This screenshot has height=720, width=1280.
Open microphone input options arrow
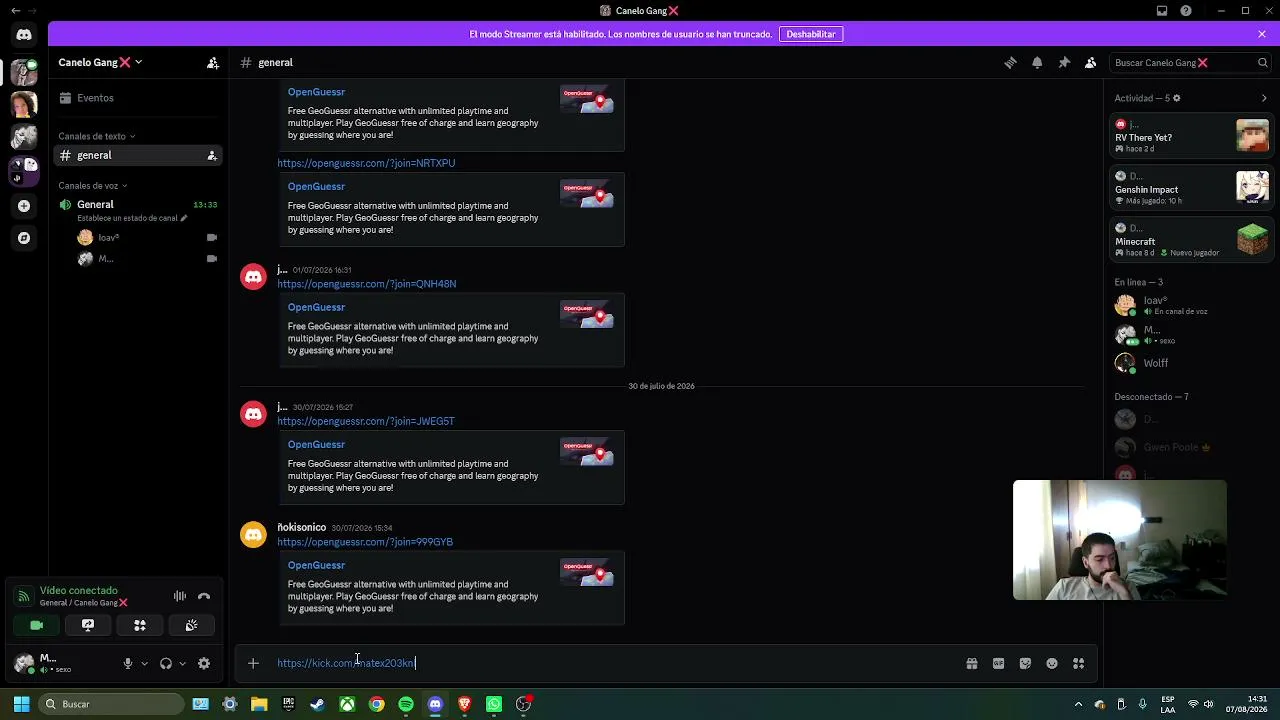point(144,664)
